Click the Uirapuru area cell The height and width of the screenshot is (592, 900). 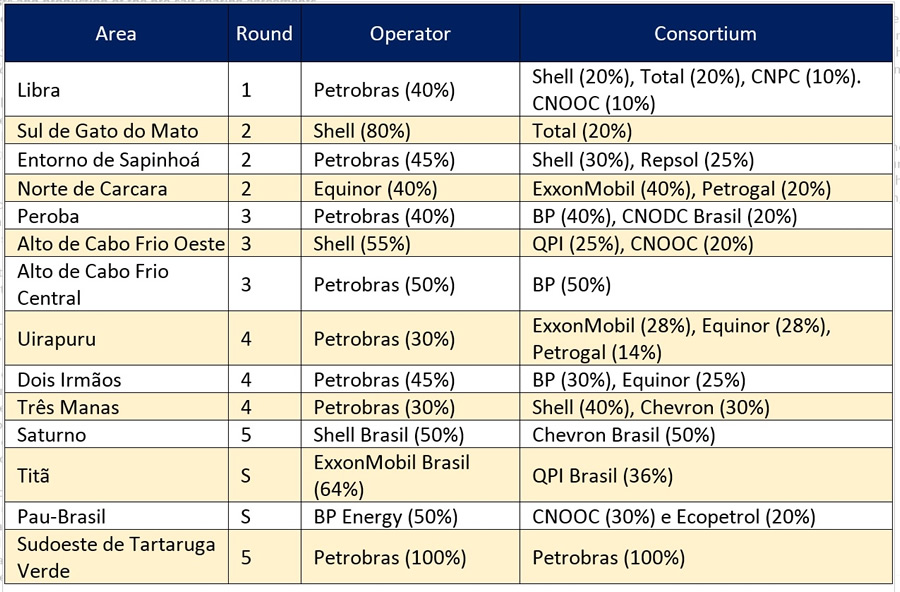pyautogui.click(x=117, y=338)
